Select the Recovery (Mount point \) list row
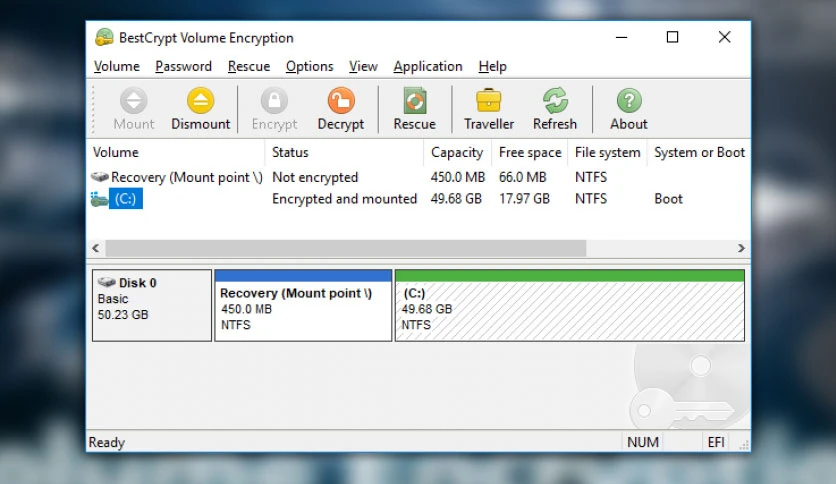Screen dimensions: 836x484 click(418, 177)
